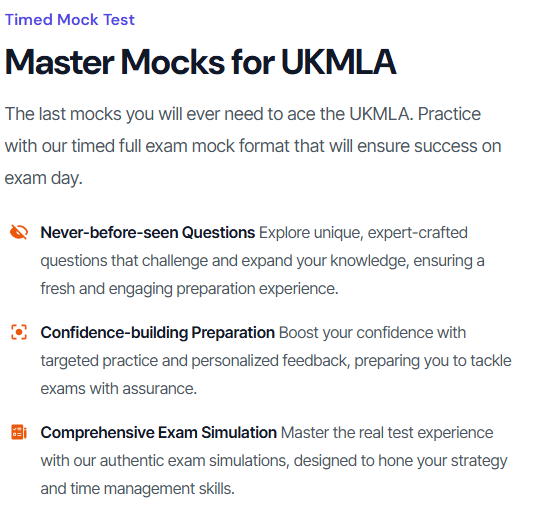This screenshot has height=513, width=535.
Task: Click the crossed-out eye icon
Action: point(19,232)
